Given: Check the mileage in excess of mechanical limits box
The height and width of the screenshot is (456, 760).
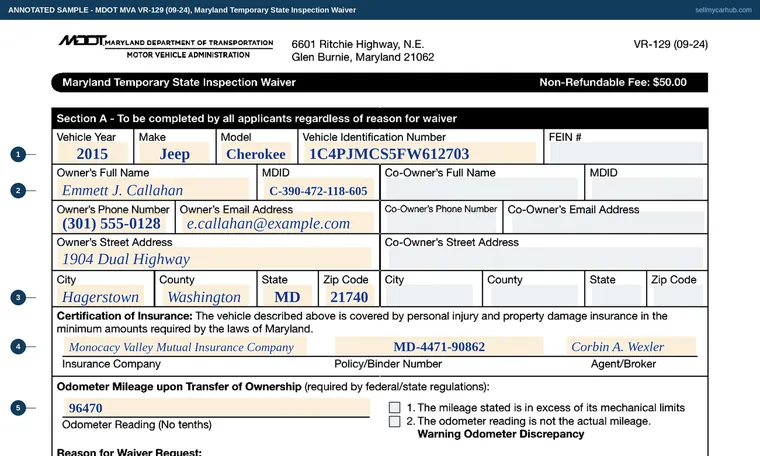Looking at the screenshot, I should (395, 407).
